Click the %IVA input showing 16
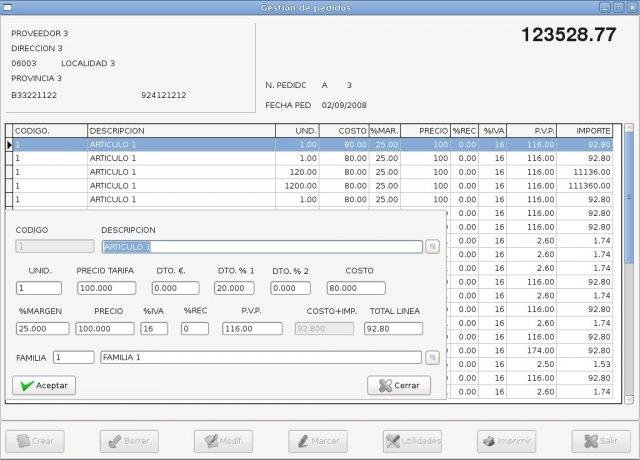 154,329
